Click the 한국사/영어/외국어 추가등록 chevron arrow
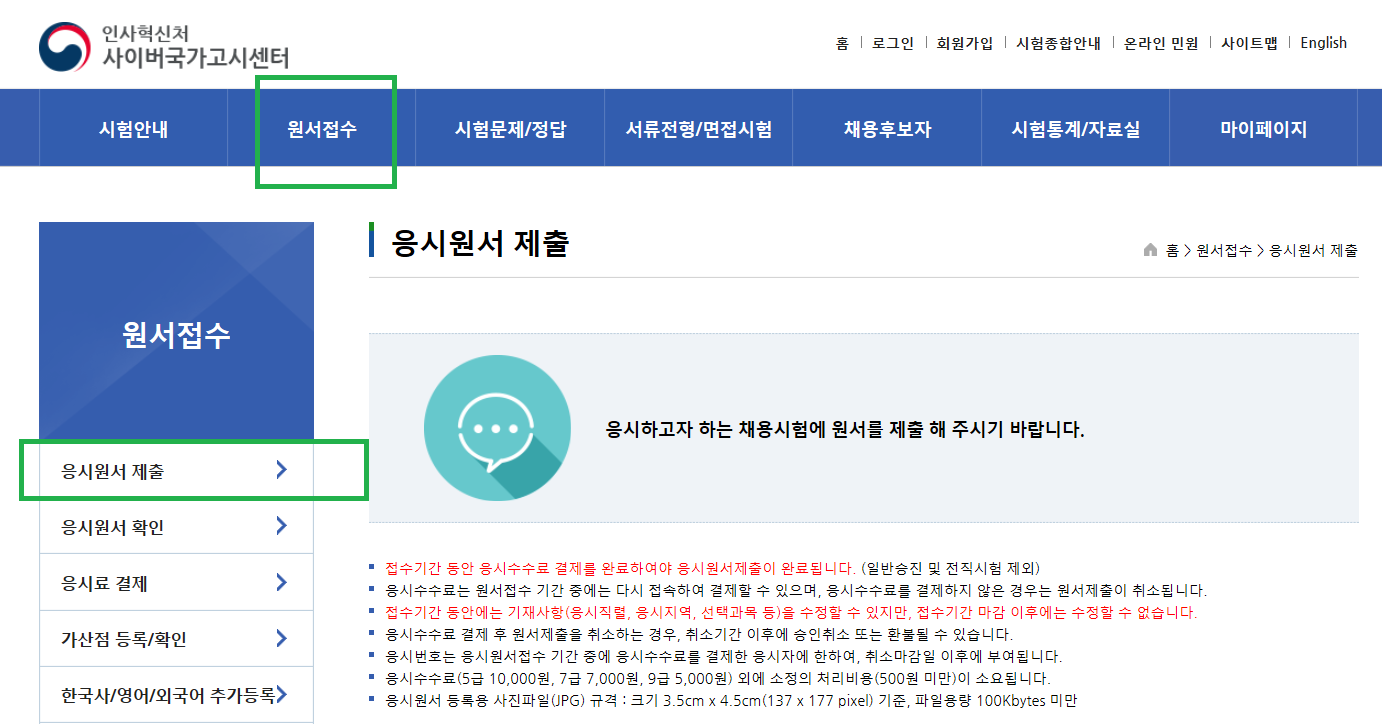 click(x=283, y=695)
